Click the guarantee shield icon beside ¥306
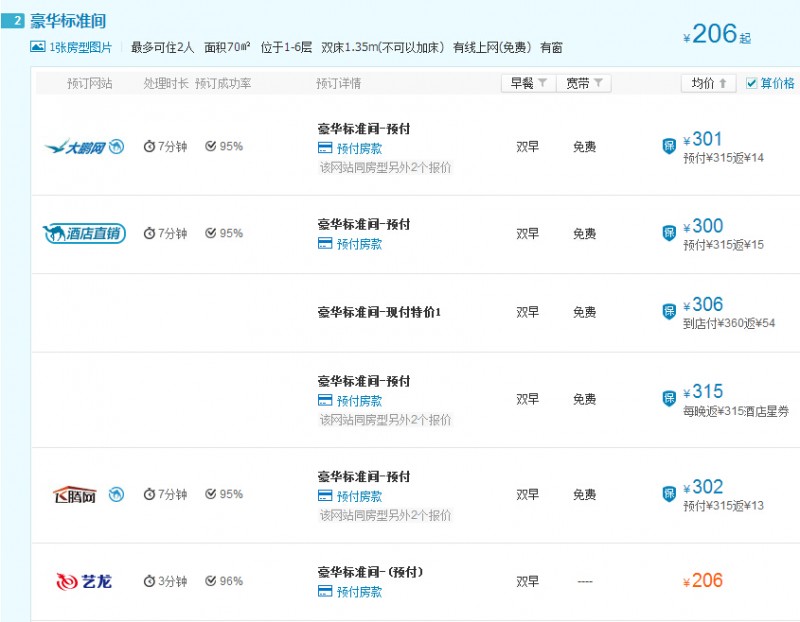Image resolution: width=800 pixels, height=622 pixels. [669, 311]
